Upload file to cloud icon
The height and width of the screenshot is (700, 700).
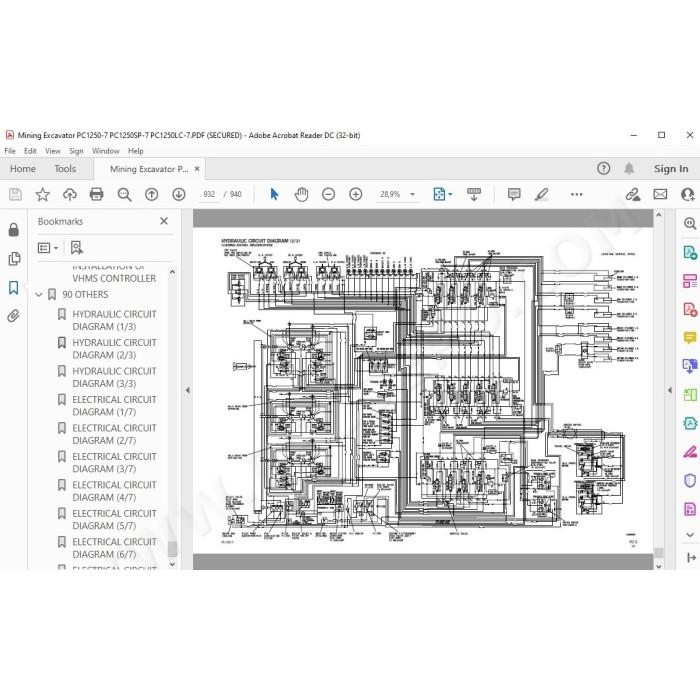[70, 194]
